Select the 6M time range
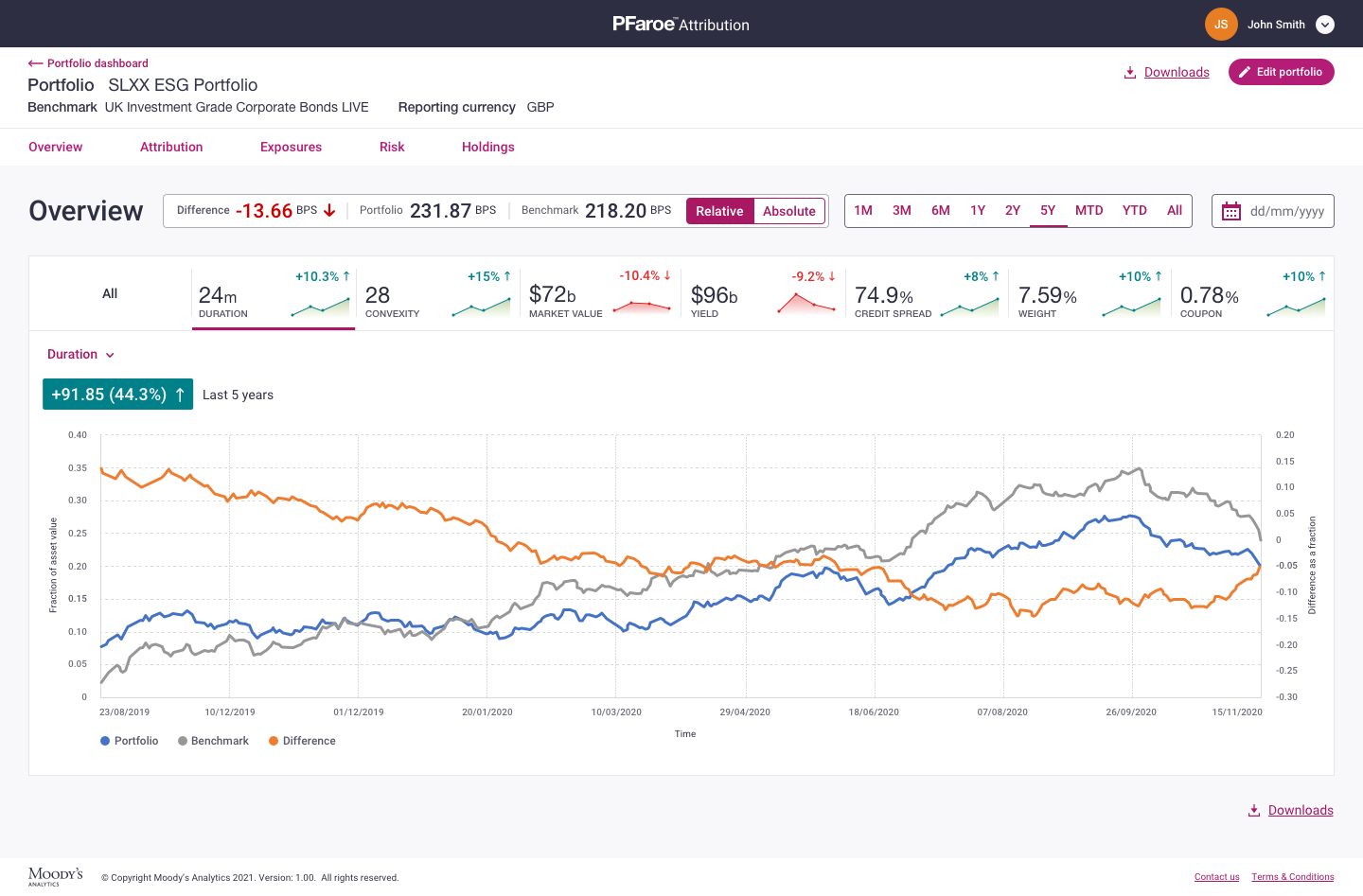This screenshot has width=1363, height=896. coord(941,210)
